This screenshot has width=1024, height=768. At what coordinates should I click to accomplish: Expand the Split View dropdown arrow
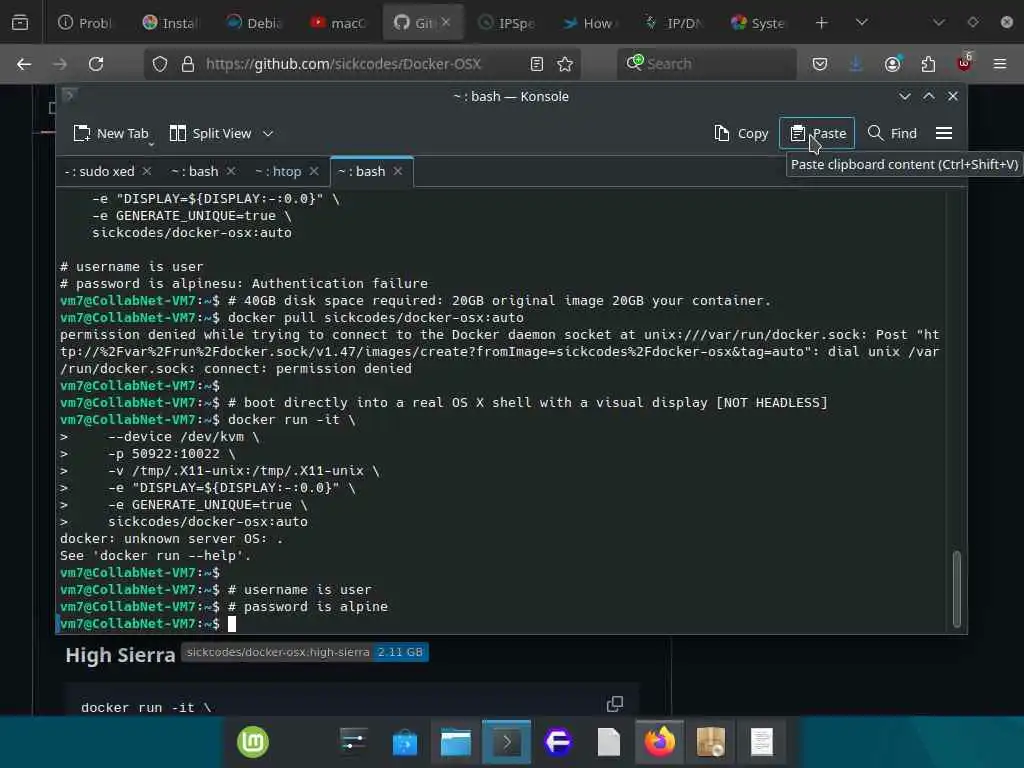(268, 133)
